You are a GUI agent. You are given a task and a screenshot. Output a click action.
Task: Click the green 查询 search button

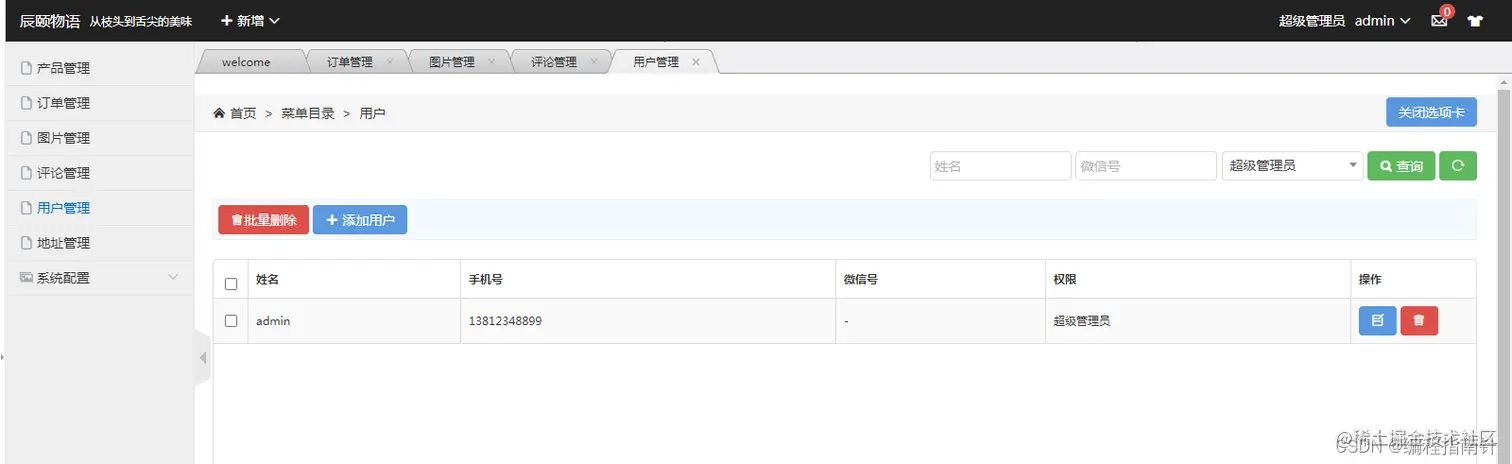click(1401, 166)
